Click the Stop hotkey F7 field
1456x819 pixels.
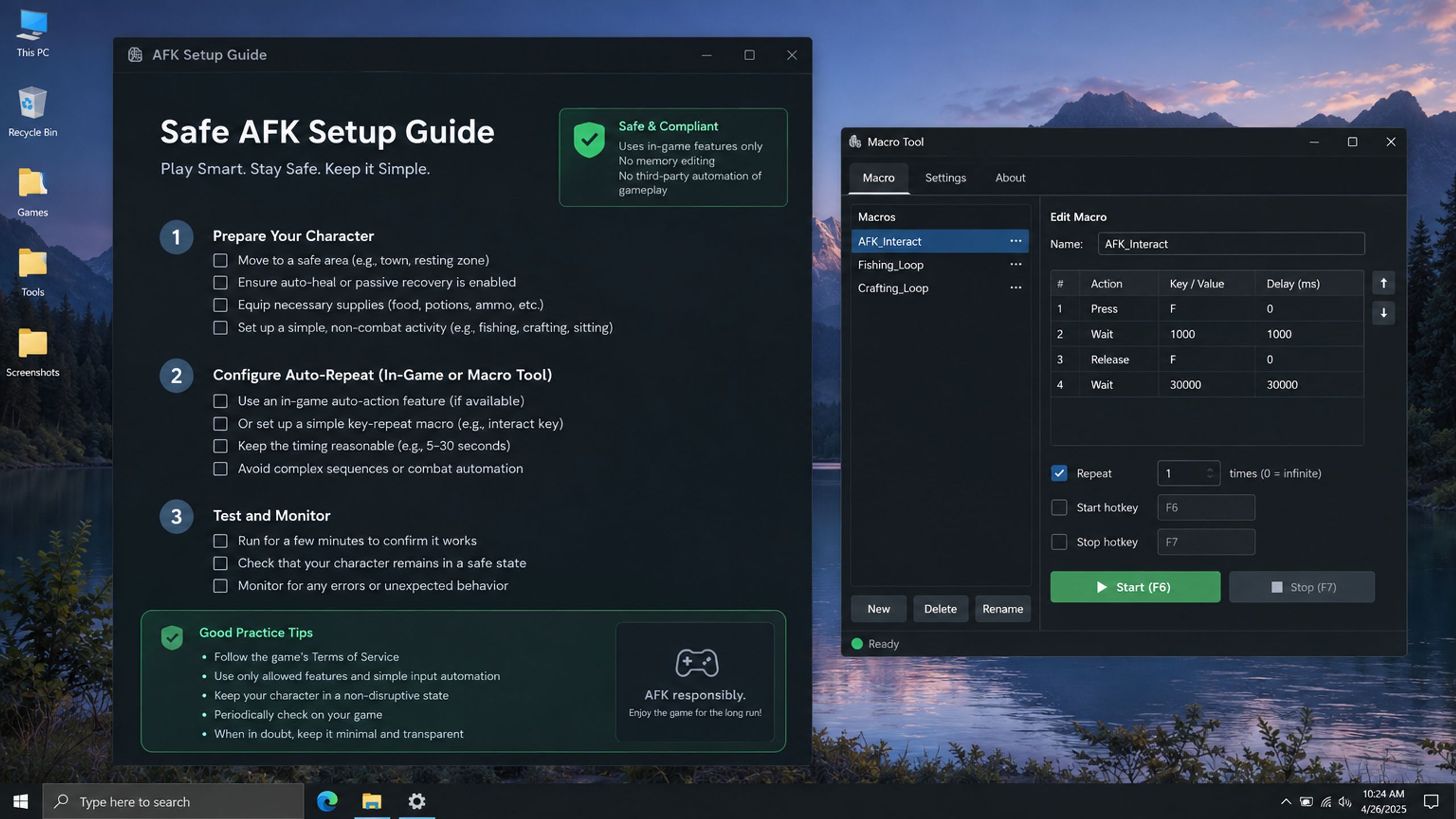tap(1206, 542)
